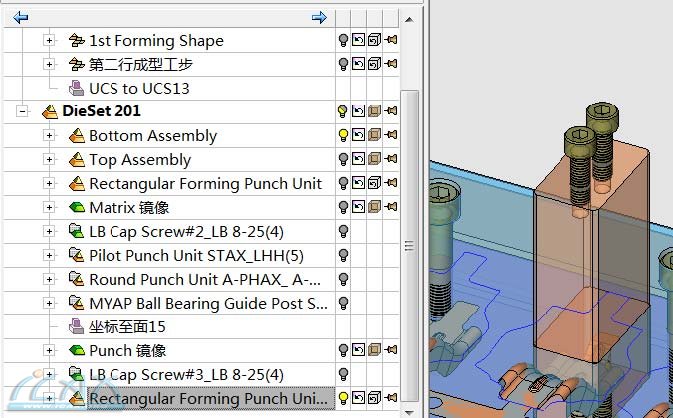Click the pin icon on DieSet 201 row

(389, 112)
